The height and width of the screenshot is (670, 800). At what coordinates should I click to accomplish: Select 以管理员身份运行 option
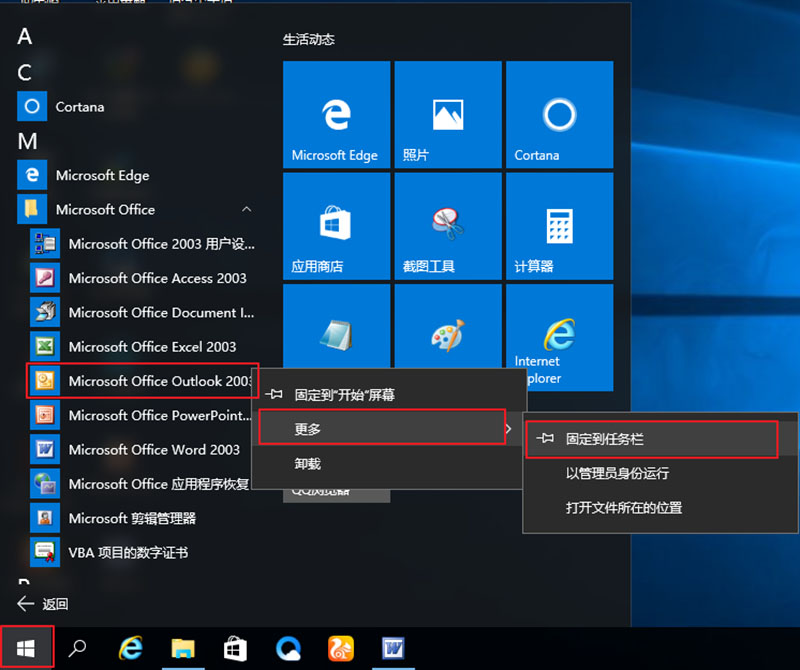click(x=660, y=474)
